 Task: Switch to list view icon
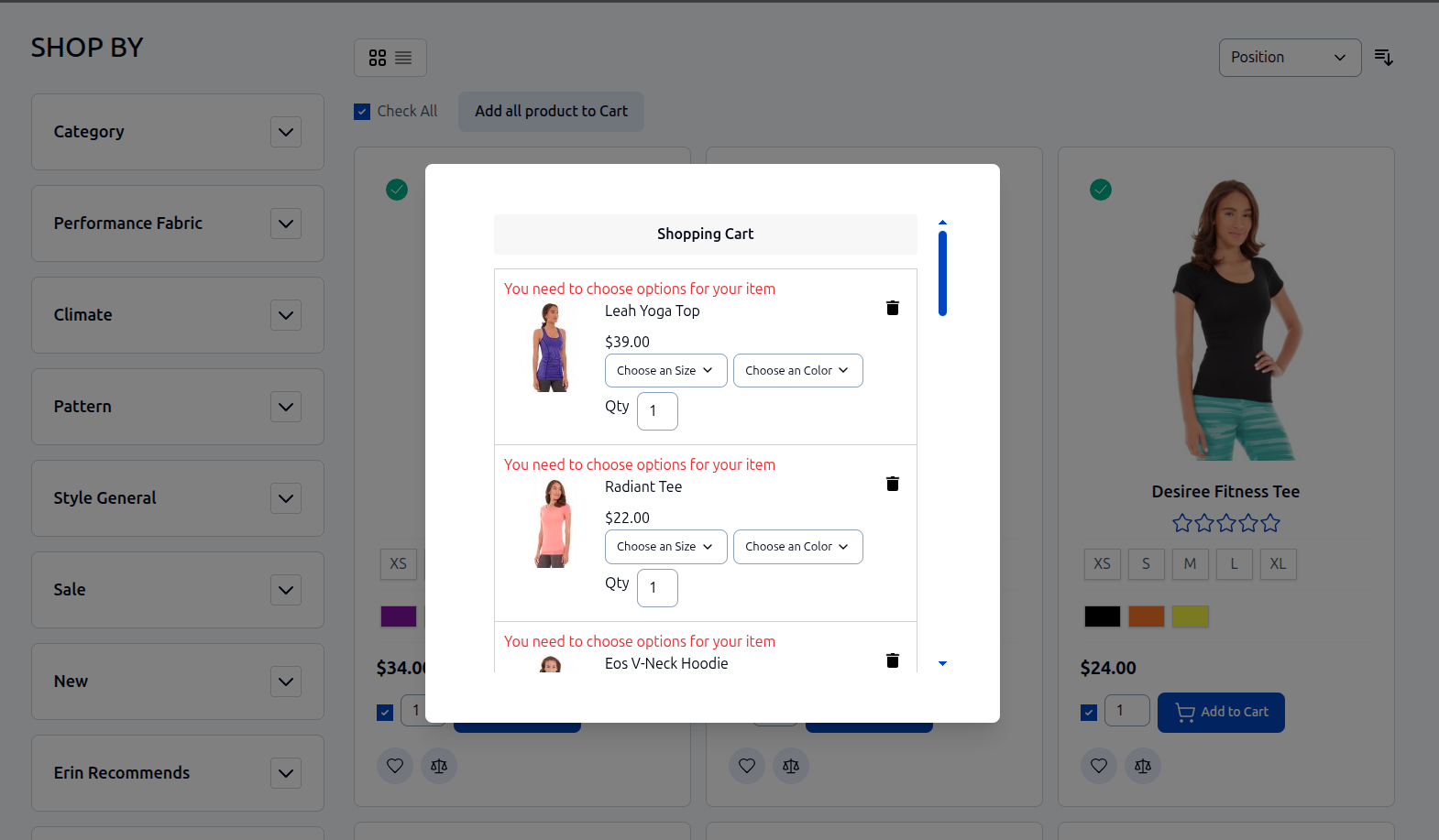coord(403,58)
